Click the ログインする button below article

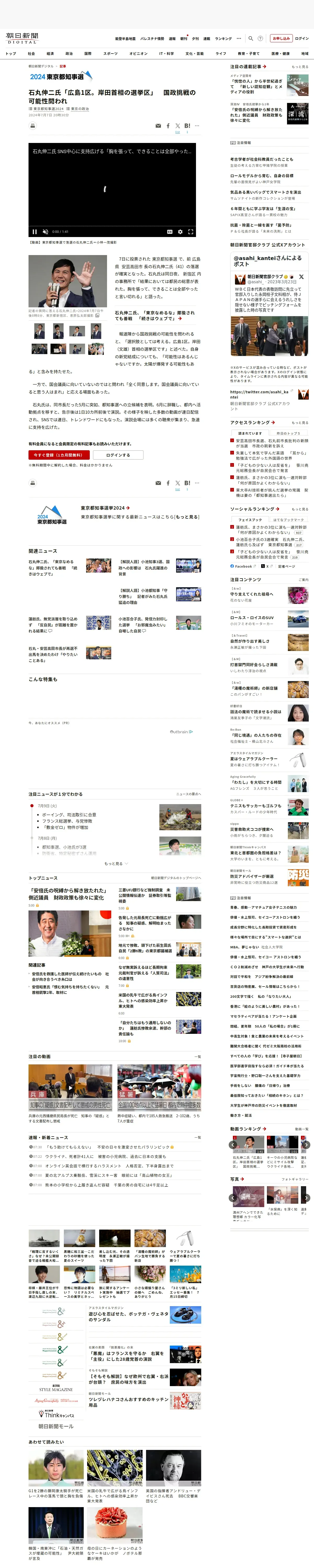pyautogui.click(x=118, y=455)
